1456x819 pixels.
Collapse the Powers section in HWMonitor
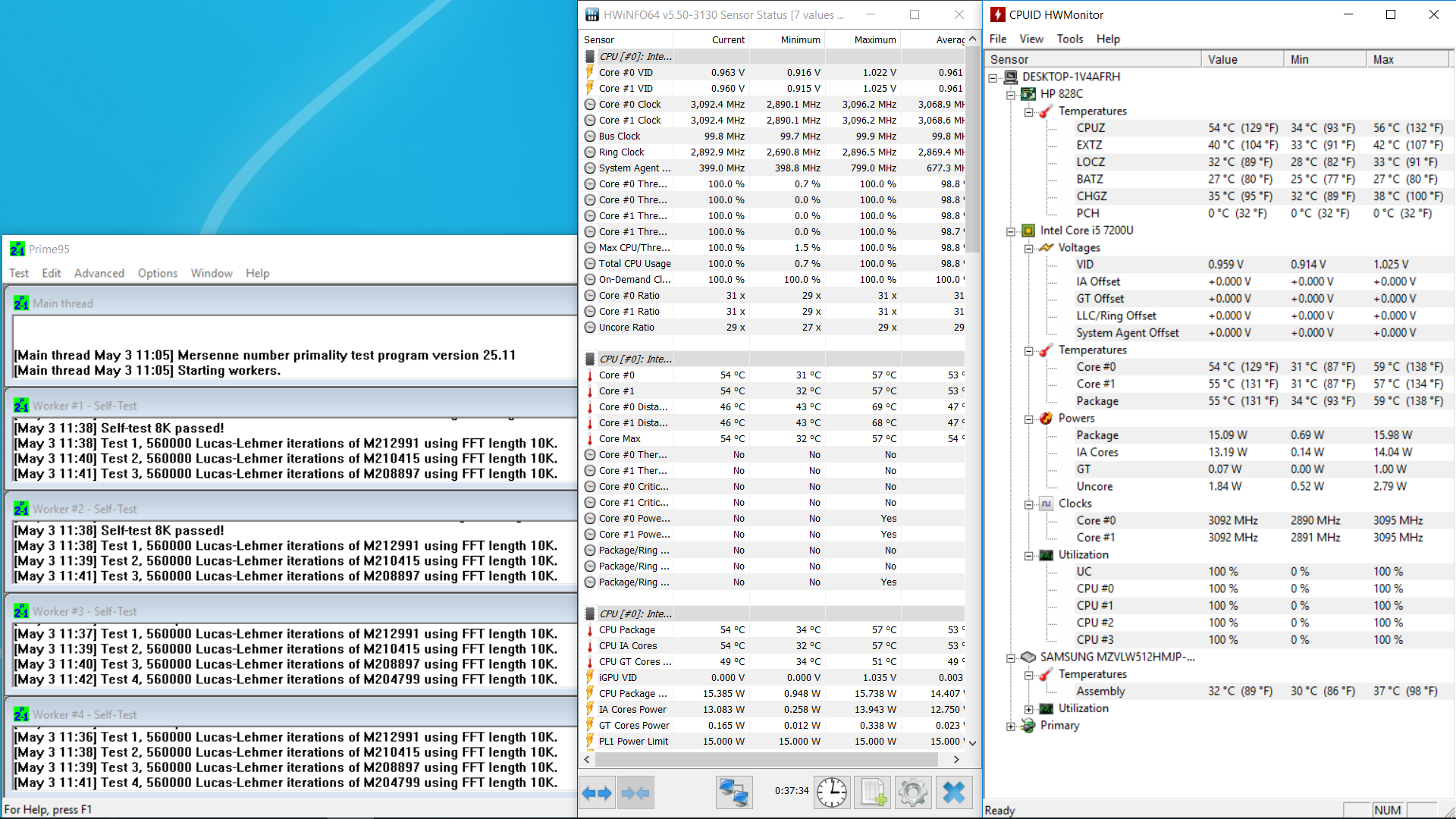1029,419
